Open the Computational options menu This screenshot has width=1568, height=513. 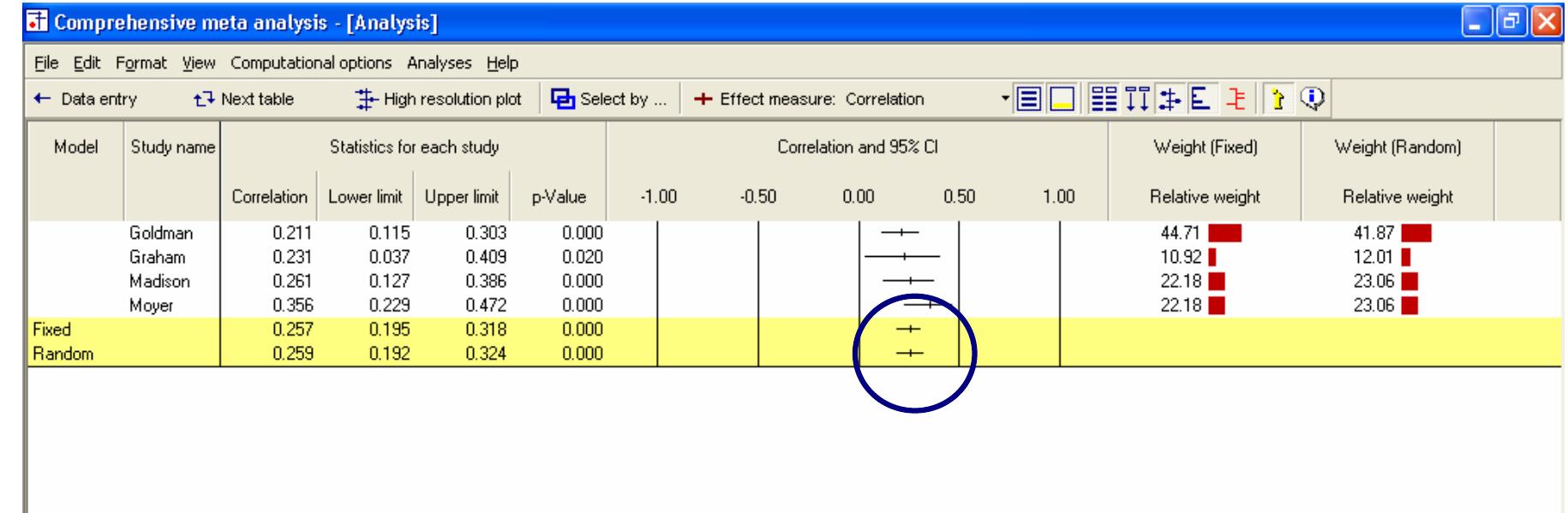pyautogui.click(x=311, y=63)
